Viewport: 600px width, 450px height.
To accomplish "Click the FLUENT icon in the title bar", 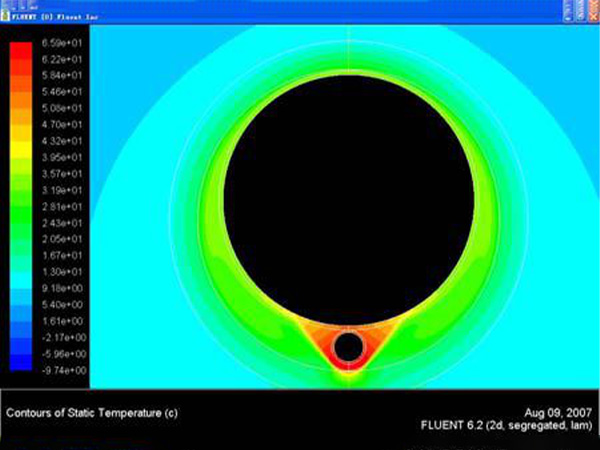I will click(6, 16).
